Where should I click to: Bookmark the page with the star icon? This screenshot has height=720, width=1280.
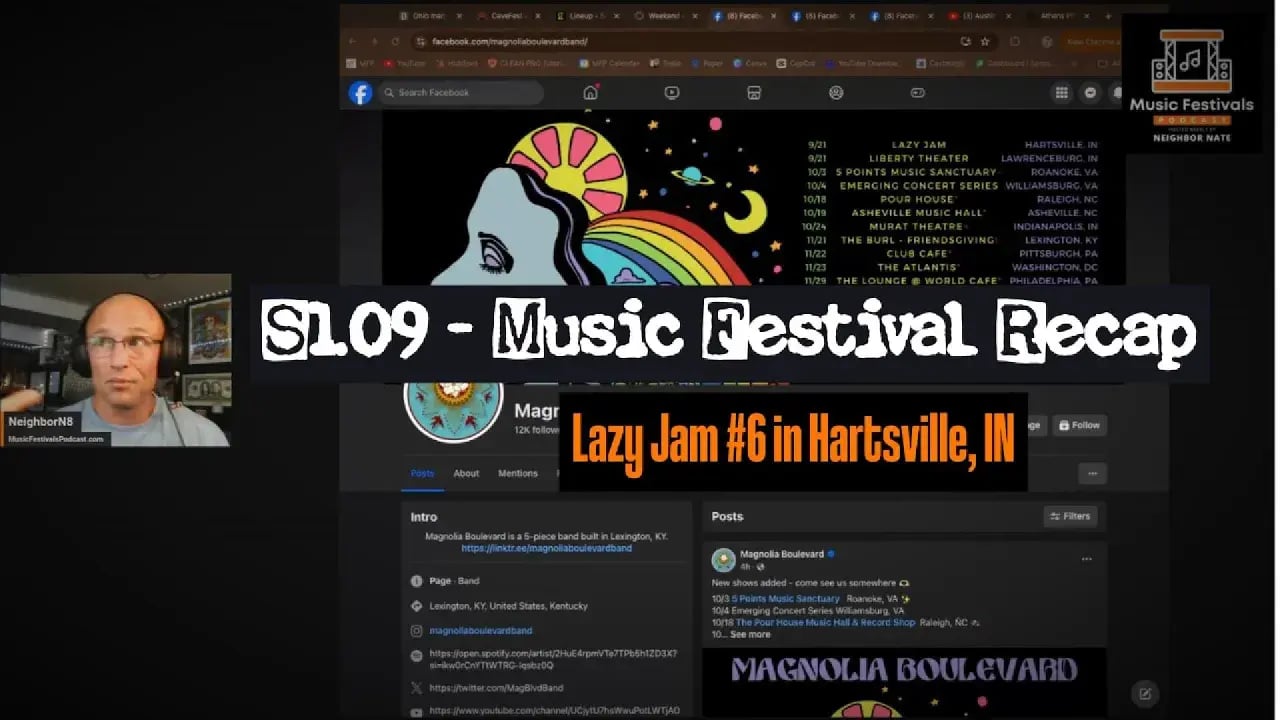985,41
